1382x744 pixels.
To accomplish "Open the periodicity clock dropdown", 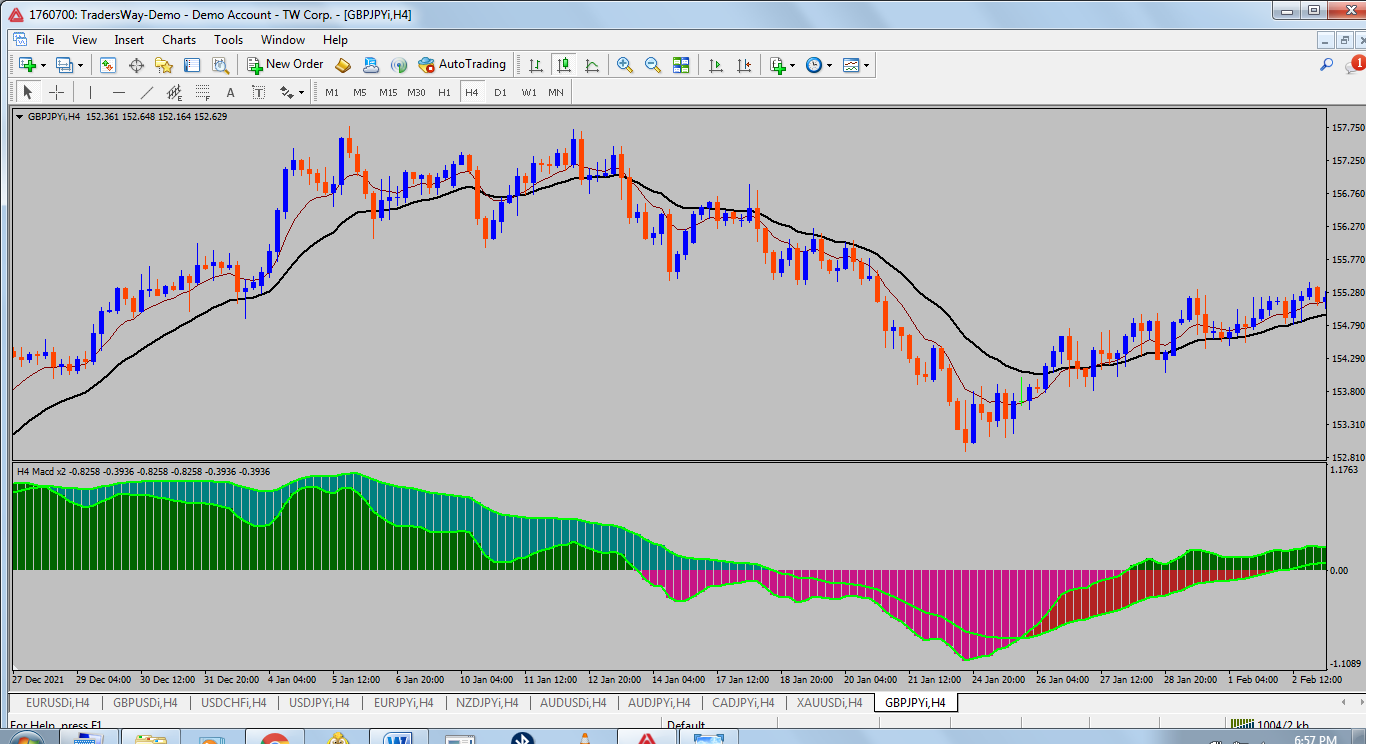I will tap(830, 66).
